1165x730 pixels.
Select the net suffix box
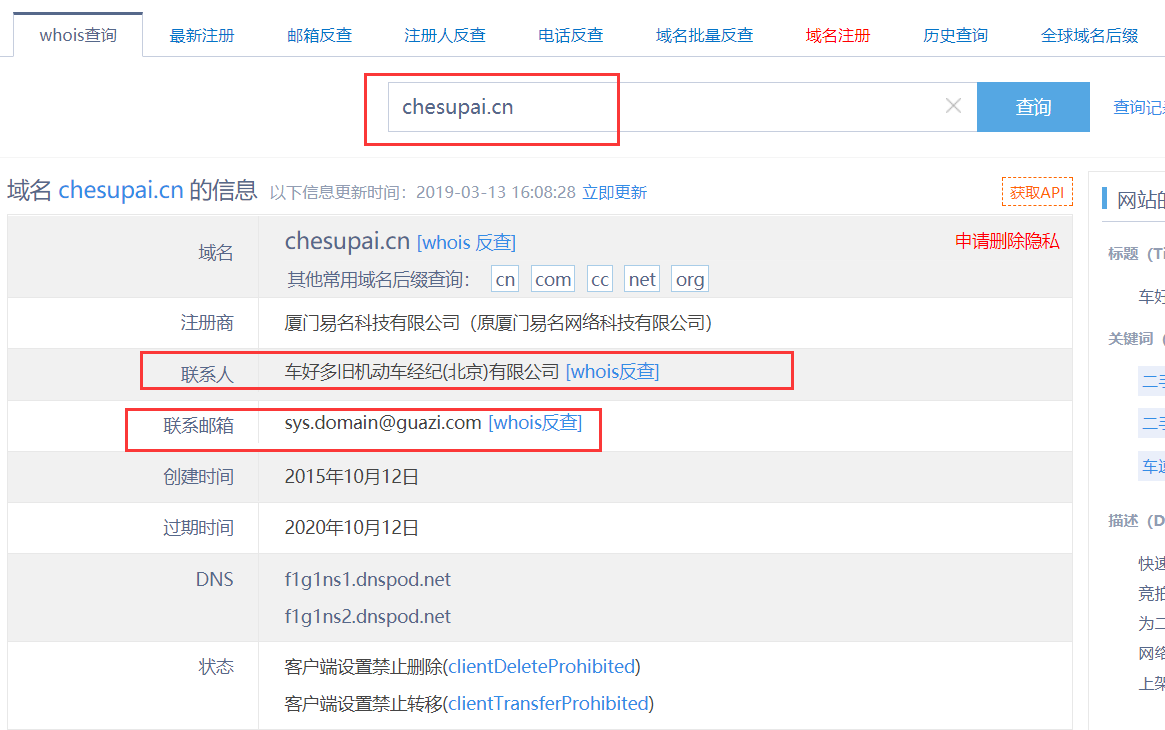pyautogui.click(x=642, y=279)
